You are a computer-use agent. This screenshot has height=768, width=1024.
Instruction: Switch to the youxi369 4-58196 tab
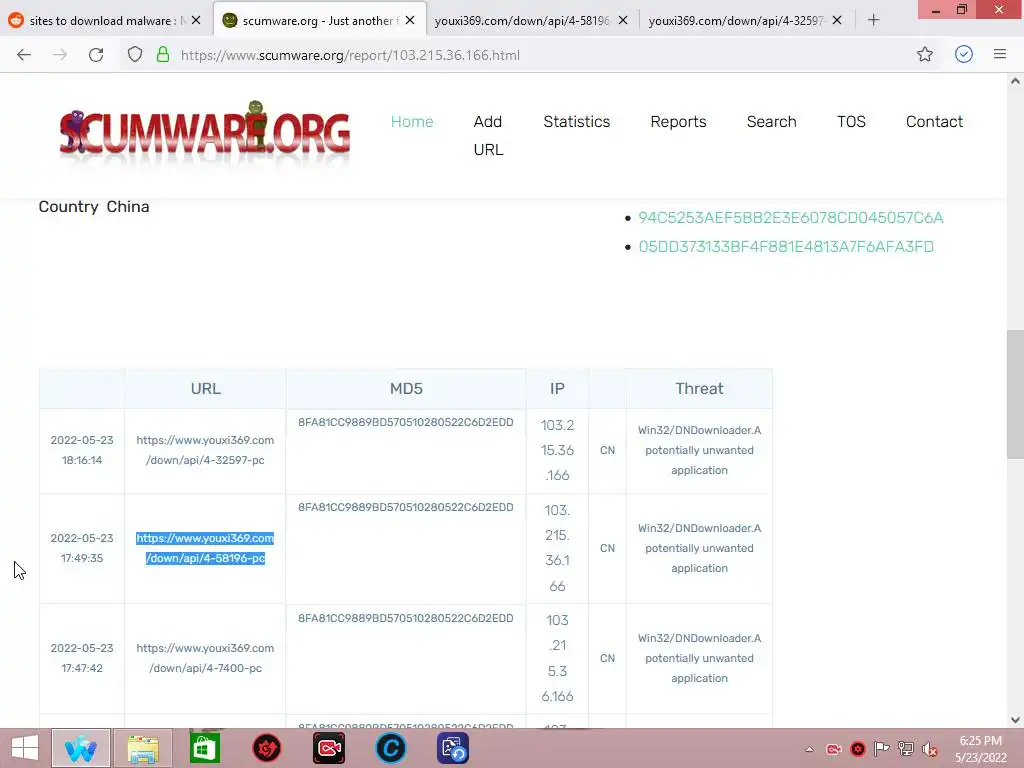pyautogui.click(x=522, y=20)
